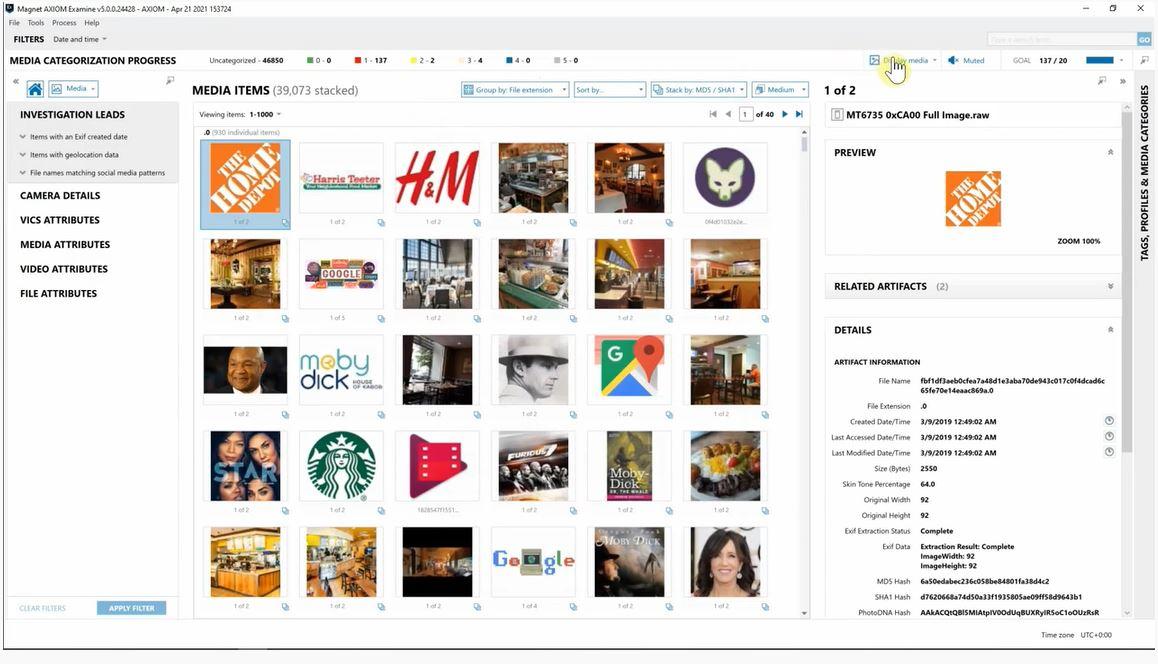
Task: Open the File Attributes filter section
Action: point(58,293)
